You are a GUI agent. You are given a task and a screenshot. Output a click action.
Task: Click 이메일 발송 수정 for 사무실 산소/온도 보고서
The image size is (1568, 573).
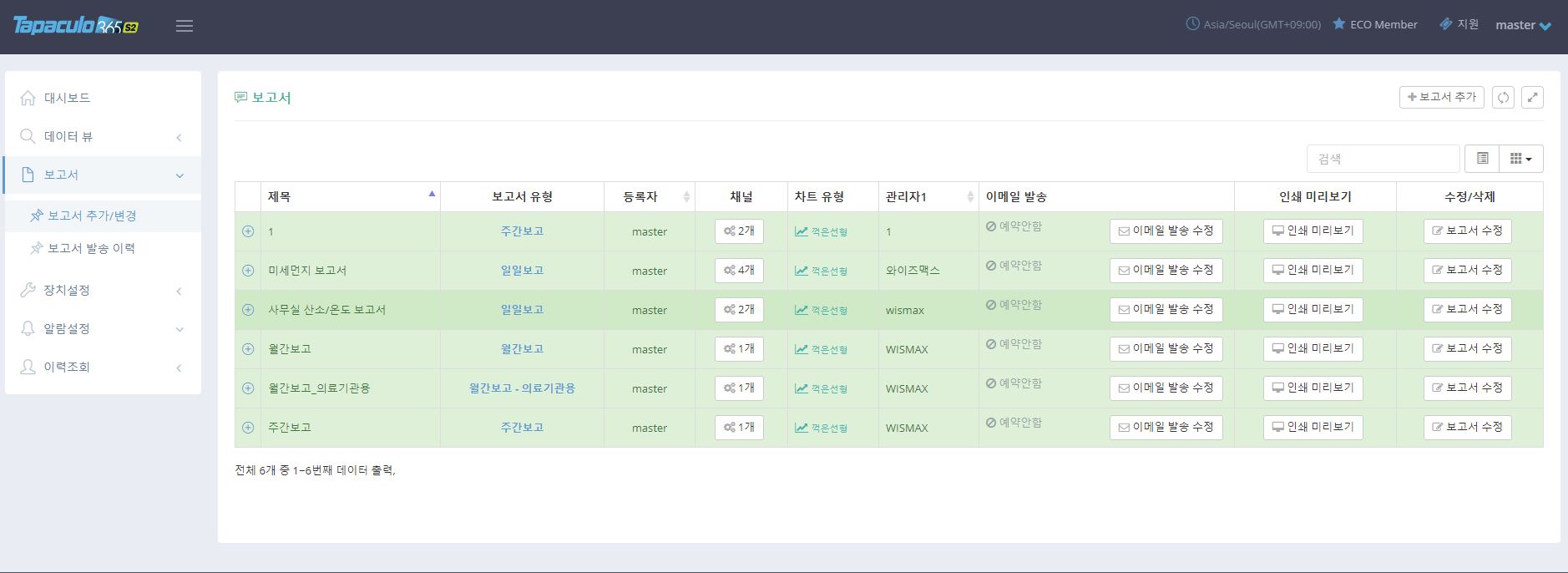tap(1166, 310)
